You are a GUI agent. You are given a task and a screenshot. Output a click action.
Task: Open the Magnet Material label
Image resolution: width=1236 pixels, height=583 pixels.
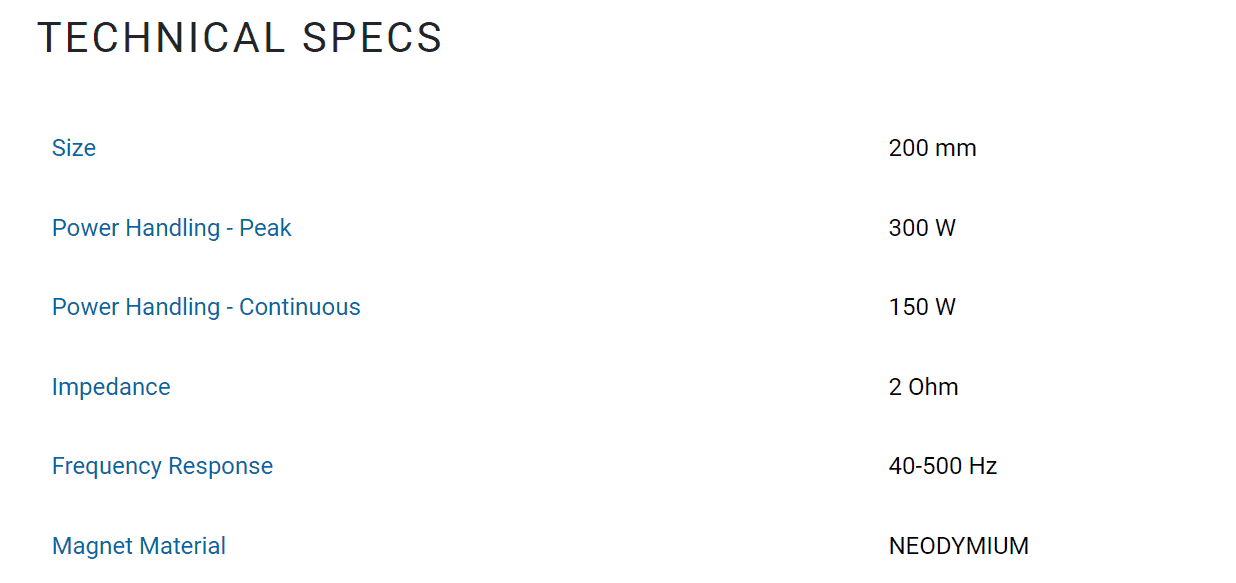(138, 546)
